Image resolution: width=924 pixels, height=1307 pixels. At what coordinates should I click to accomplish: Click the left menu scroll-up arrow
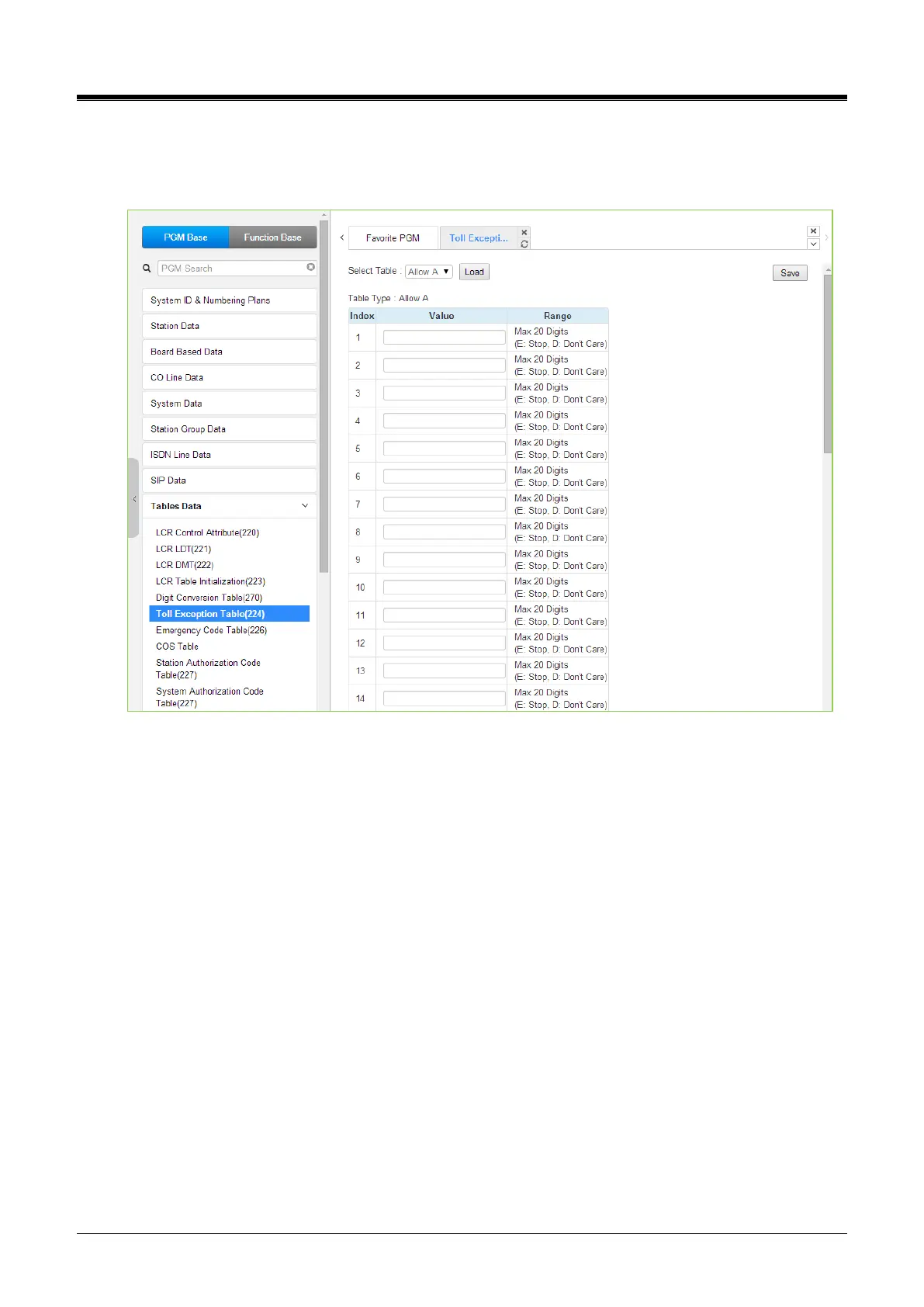click(x=324, y=215)
